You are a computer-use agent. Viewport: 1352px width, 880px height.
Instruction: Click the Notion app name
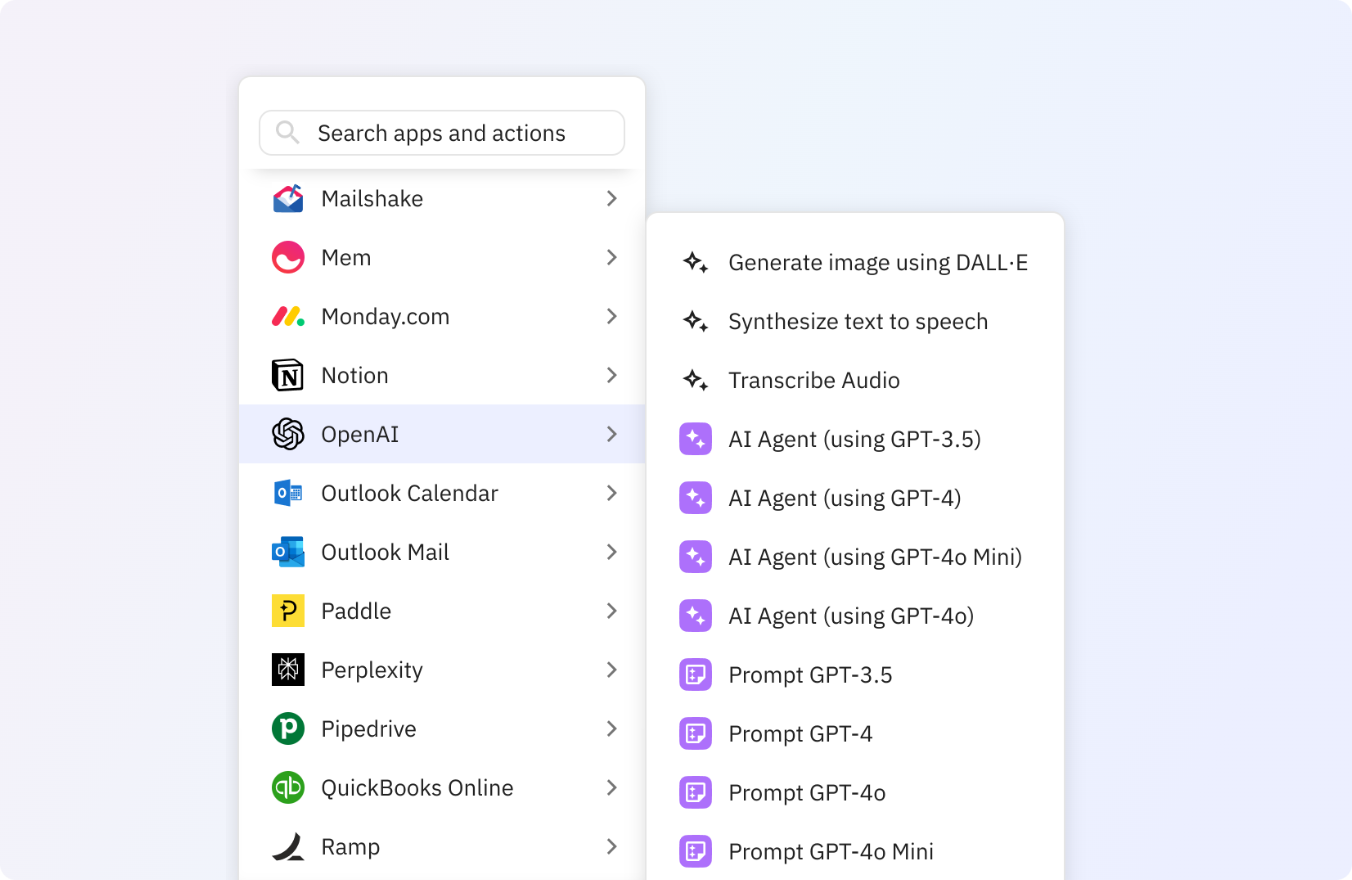coord(354,376)
